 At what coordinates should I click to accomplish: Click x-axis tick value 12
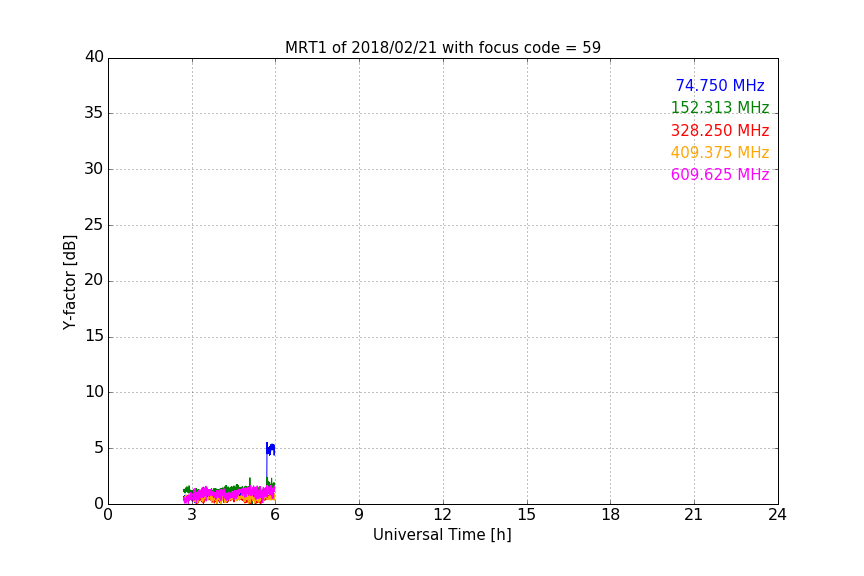point(443,515)
